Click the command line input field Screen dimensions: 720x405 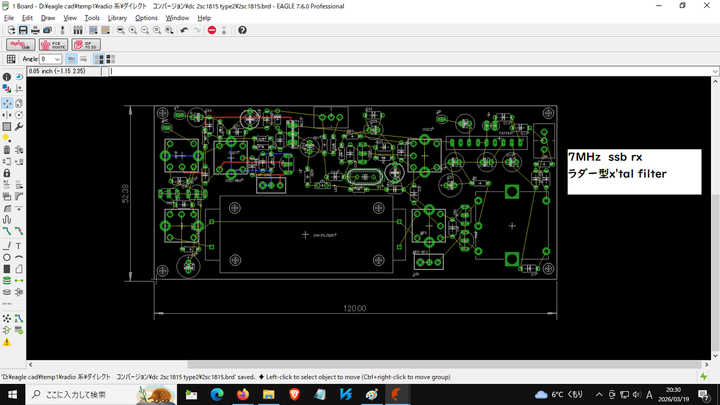pos(400,71)
